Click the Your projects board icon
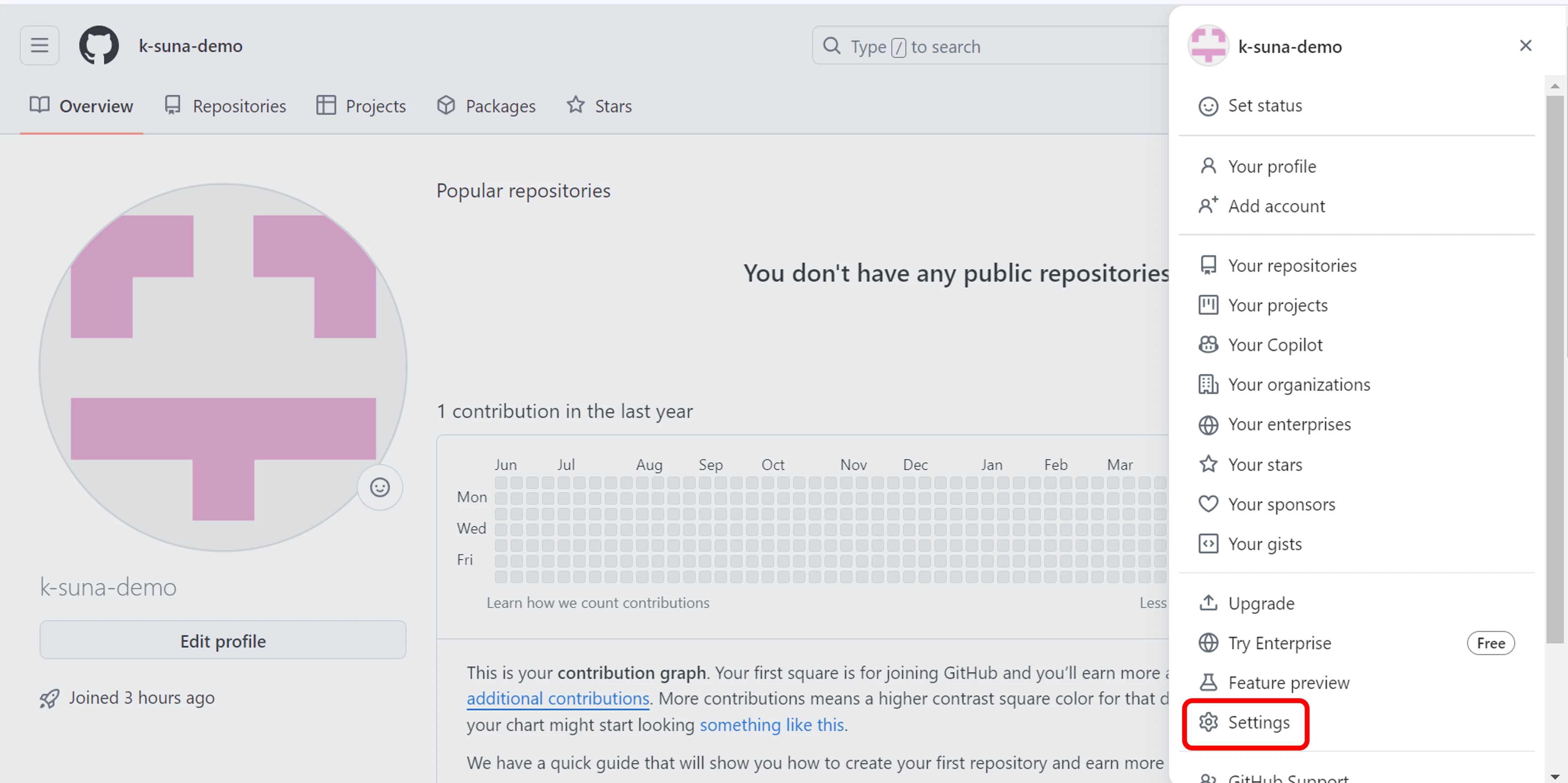The height and width of the screenshot is (783, 1568). (x=1208, y=305)
